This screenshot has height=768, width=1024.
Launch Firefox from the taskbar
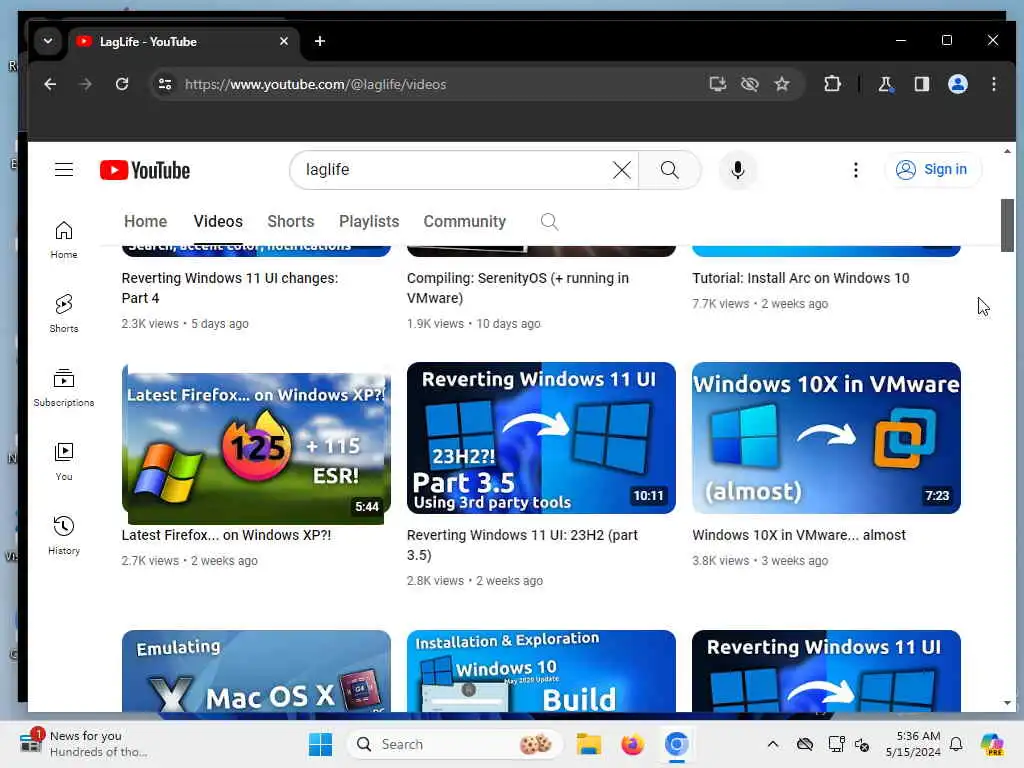632,744
